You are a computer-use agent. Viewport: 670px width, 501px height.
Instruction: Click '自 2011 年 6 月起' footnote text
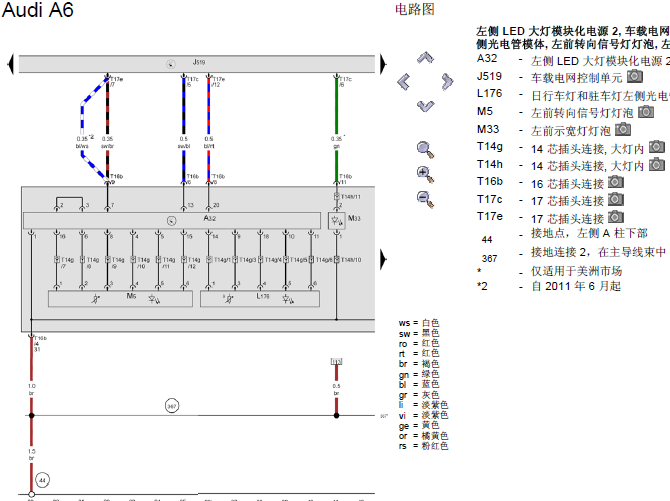coord(576,286)
